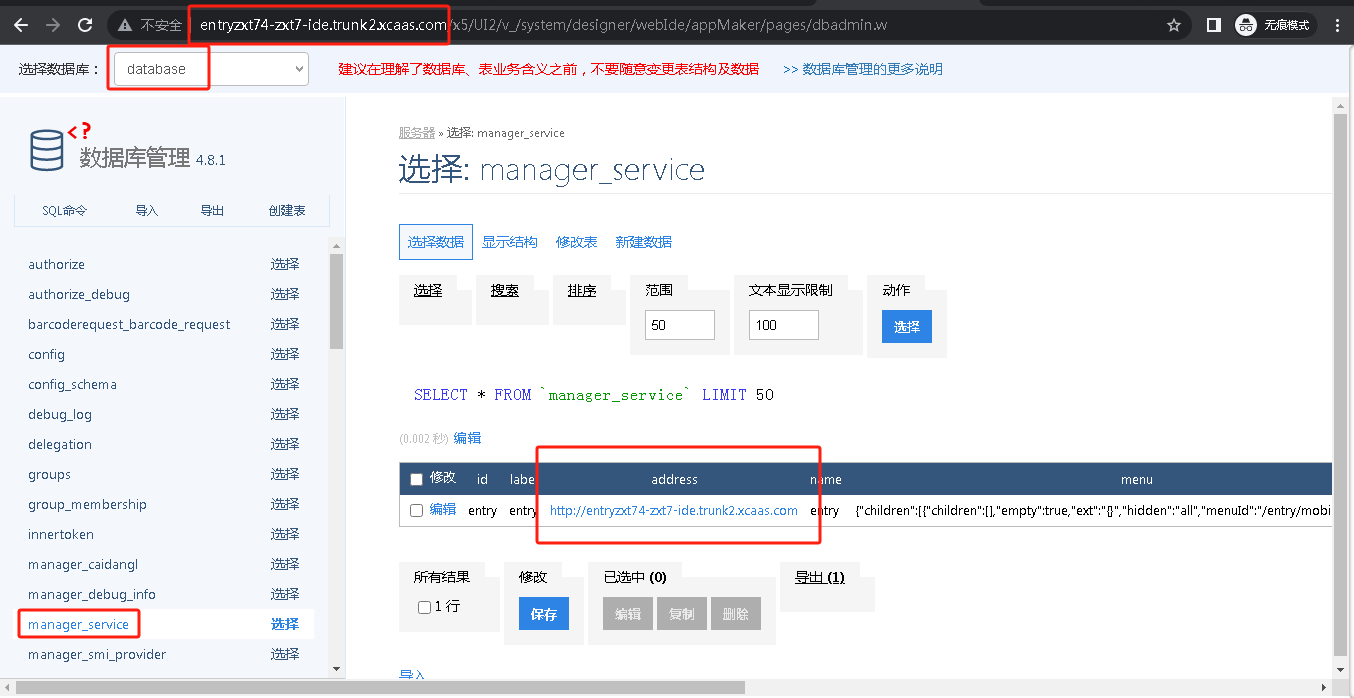The width and height of the screenshot is (1354, 698).
Task: Bookmark this page with star icon
Action: coord(1174,25)
